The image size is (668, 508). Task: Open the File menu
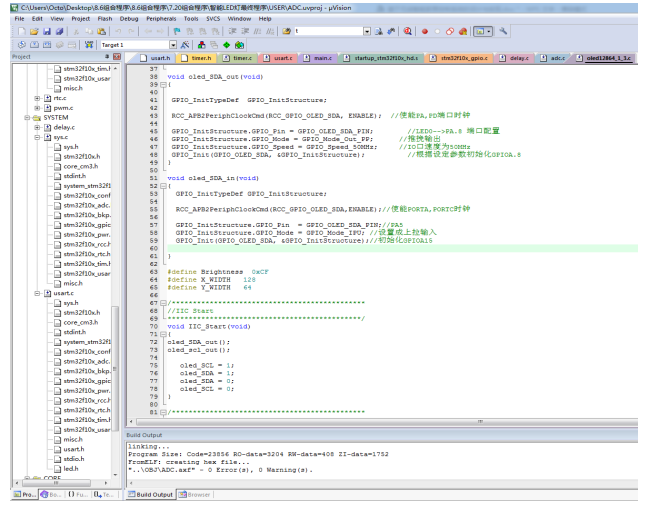click(19, 19)
